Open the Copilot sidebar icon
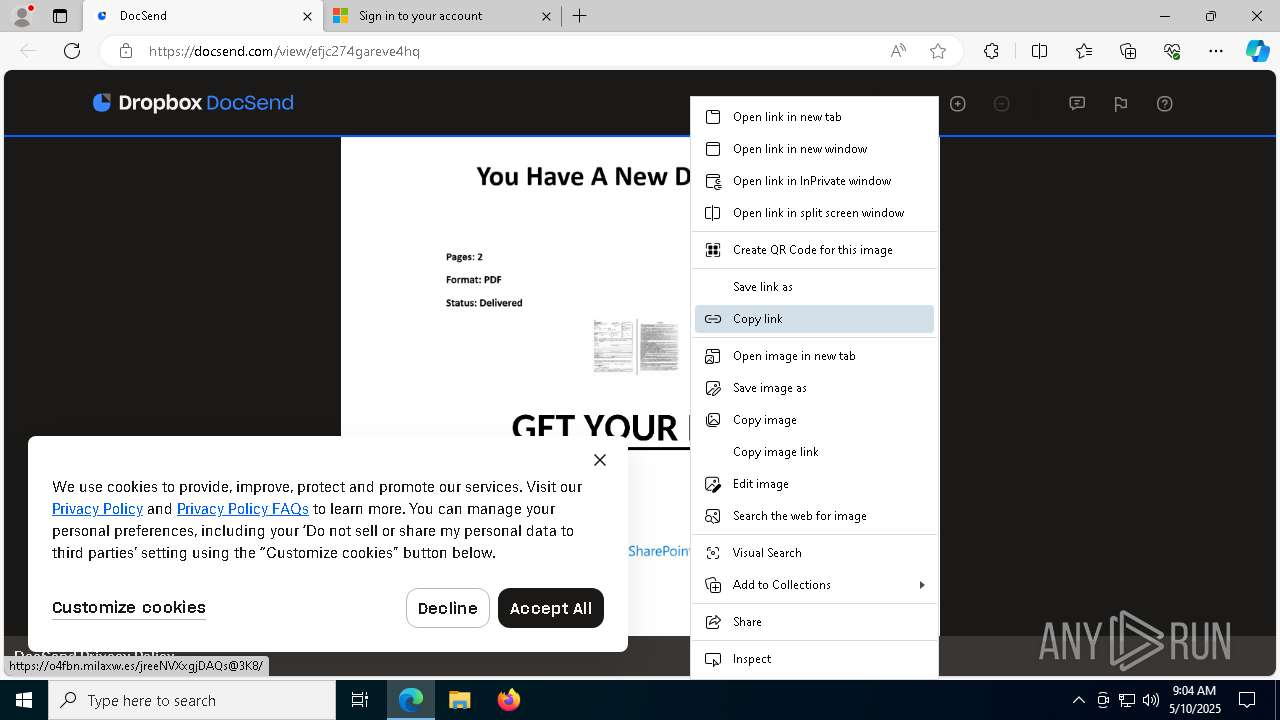 point(1258,51)
